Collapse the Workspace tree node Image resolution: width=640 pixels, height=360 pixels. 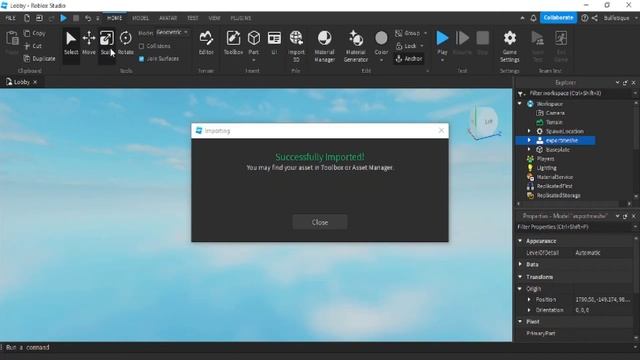pyautogui.click(x=520, y=104)
